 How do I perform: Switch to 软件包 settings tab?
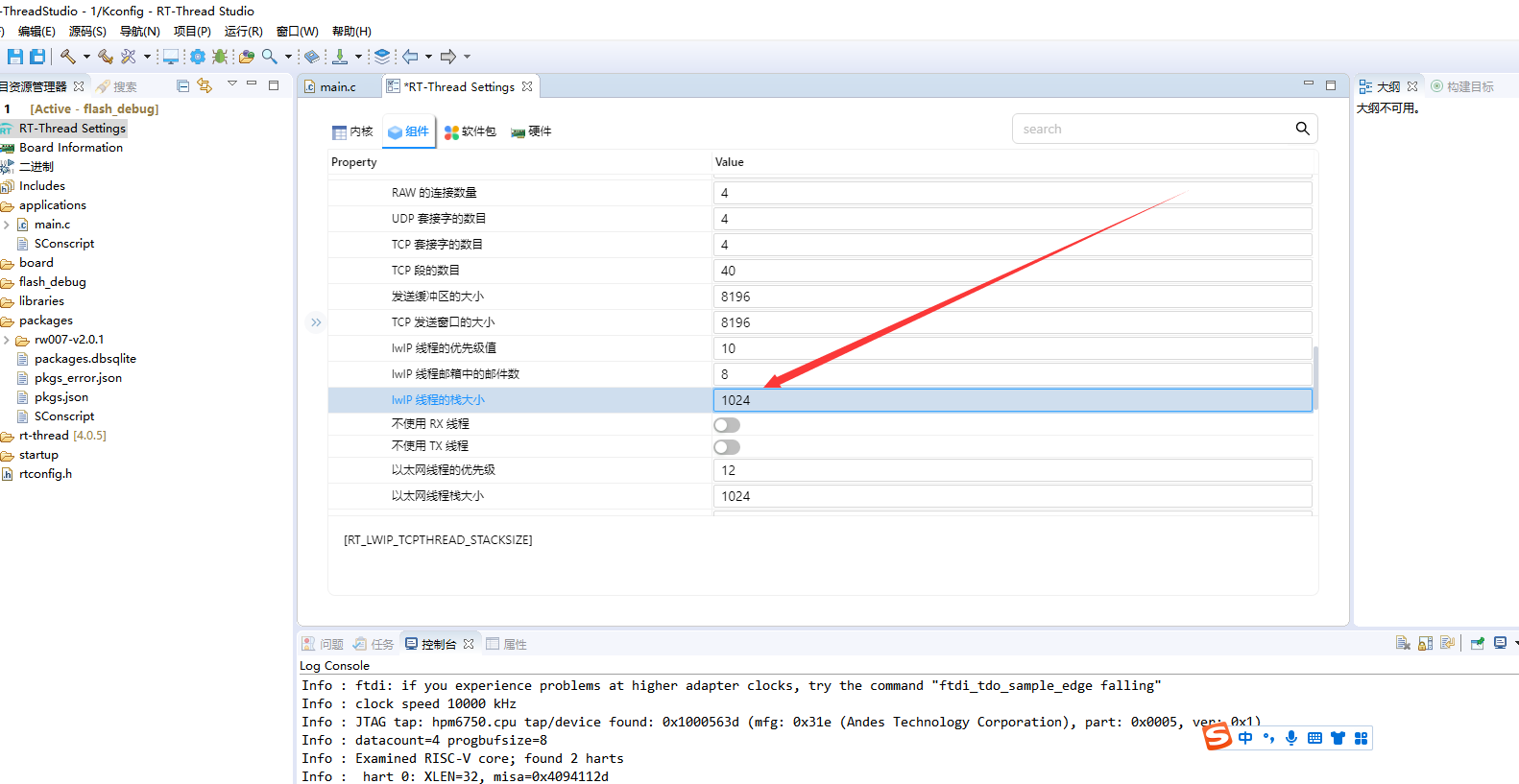coord(470,131)
